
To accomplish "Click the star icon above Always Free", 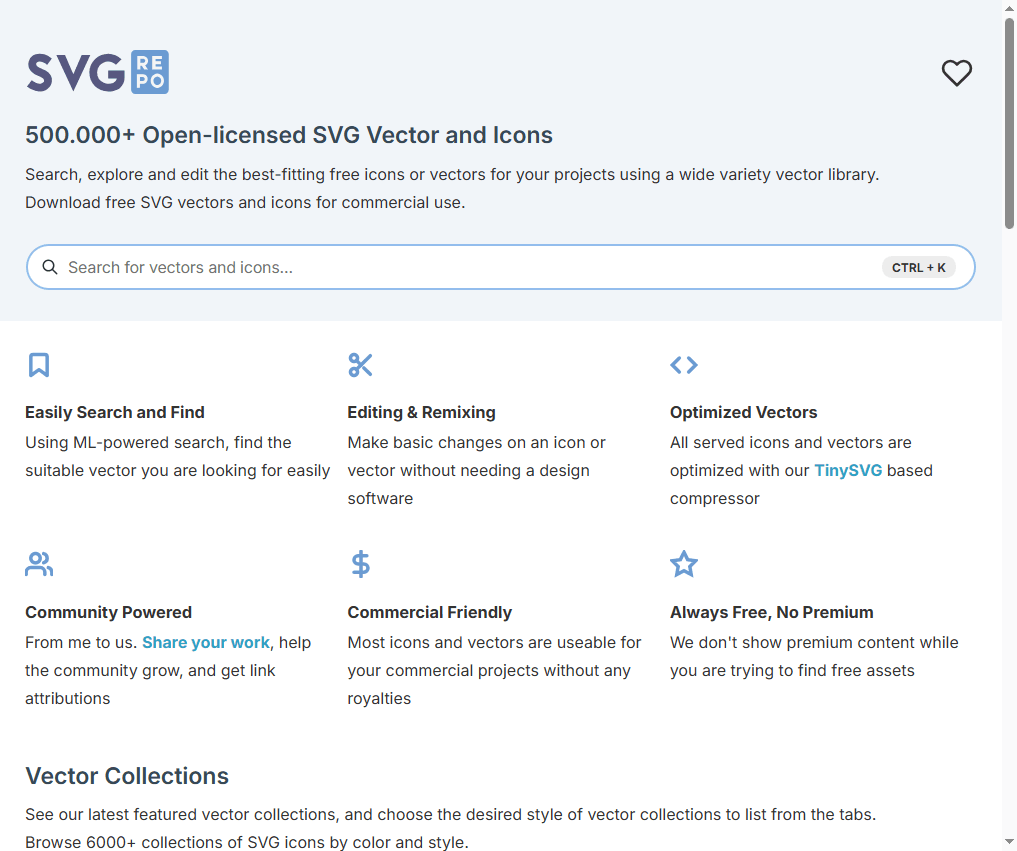I will coord(684,564).
